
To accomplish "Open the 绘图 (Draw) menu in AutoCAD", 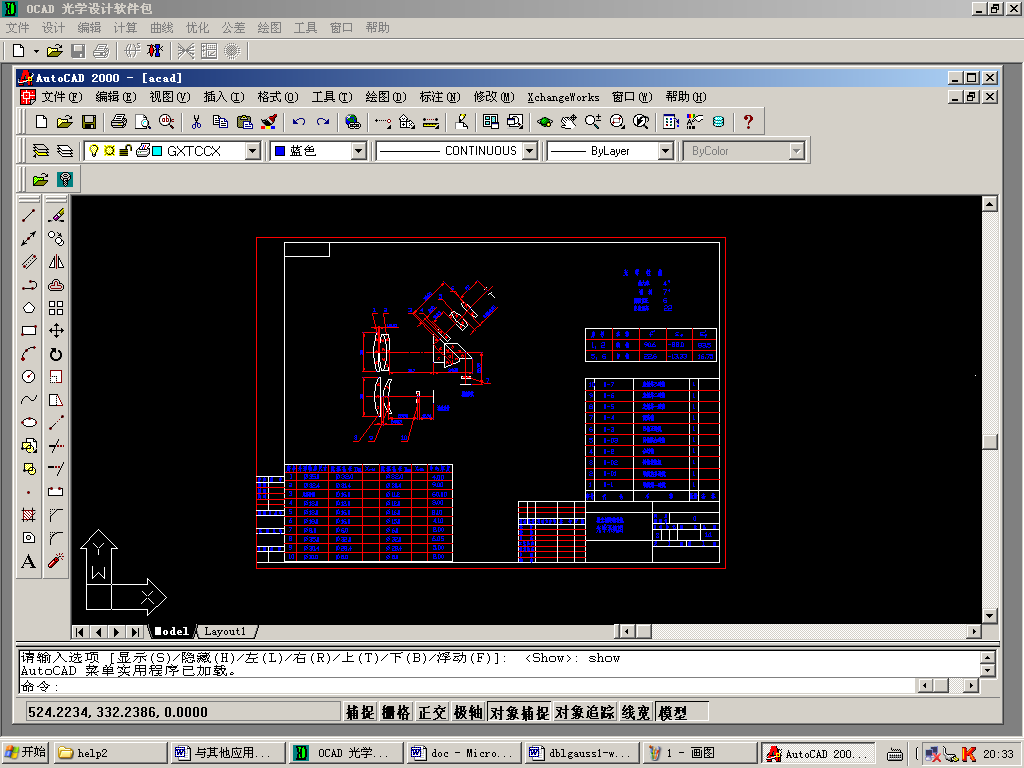I will [385, 97].
